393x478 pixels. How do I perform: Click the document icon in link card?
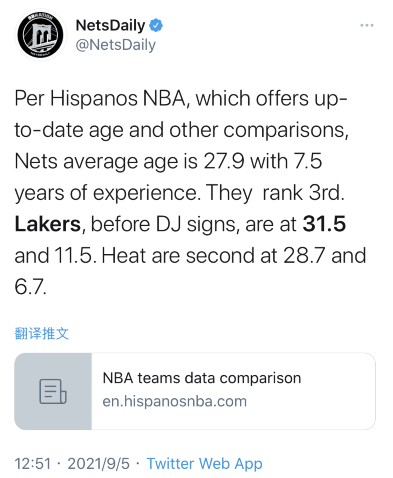(x=53, y=391)
